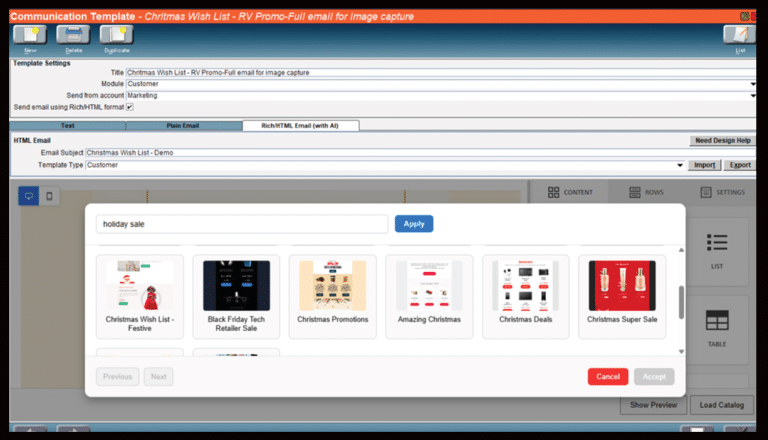This screenshot has width=768, height=440.
Task: Click the Accept button
Action: pos(654,377)
